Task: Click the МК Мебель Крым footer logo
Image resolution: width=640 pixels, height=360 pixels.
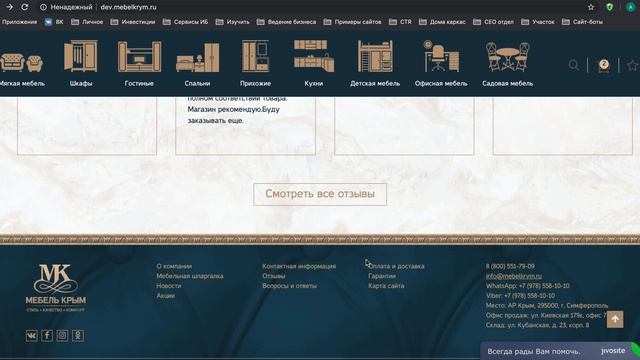Action: click(x=56, y=288)
